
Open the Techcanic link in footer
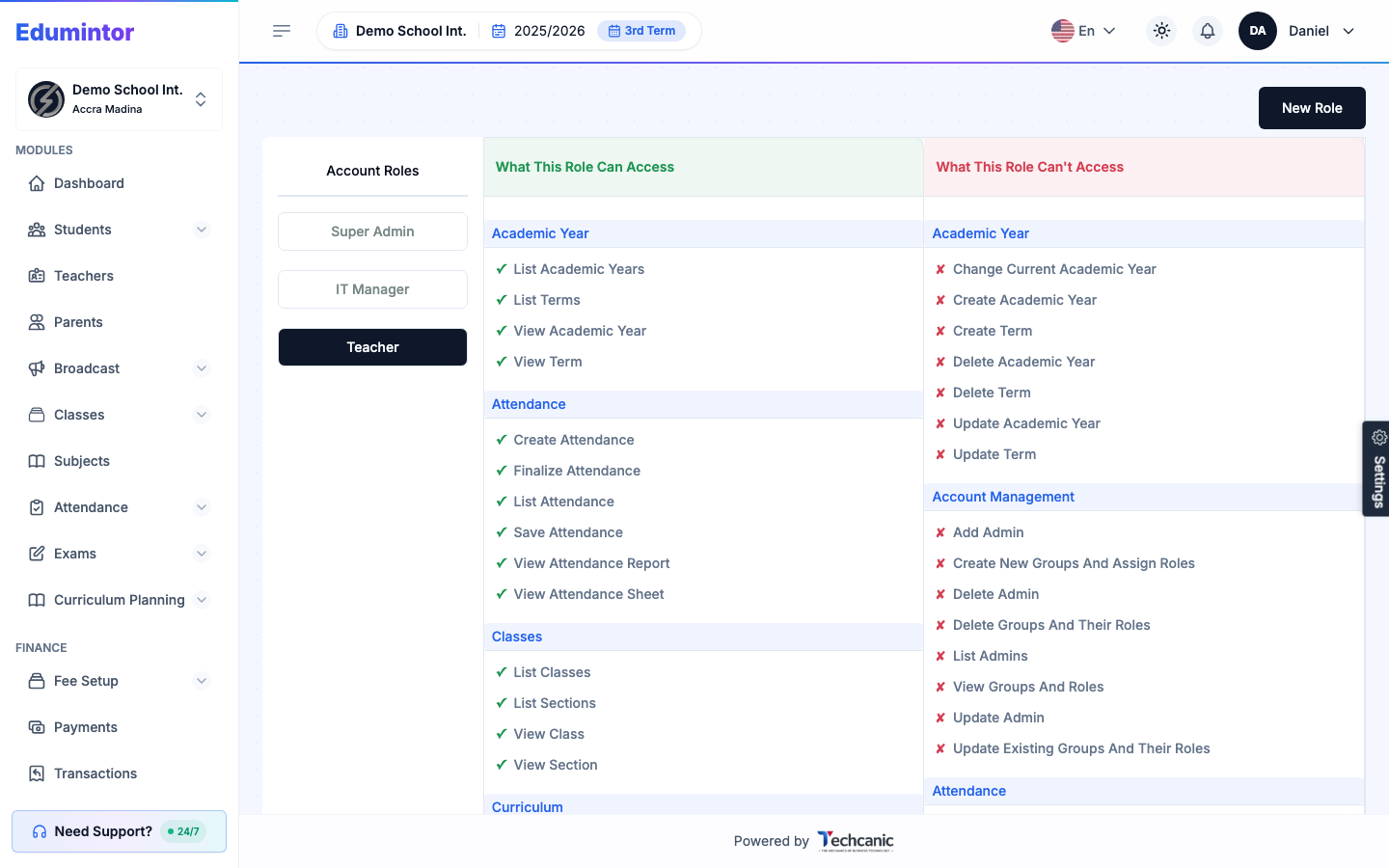pos(856,841)
